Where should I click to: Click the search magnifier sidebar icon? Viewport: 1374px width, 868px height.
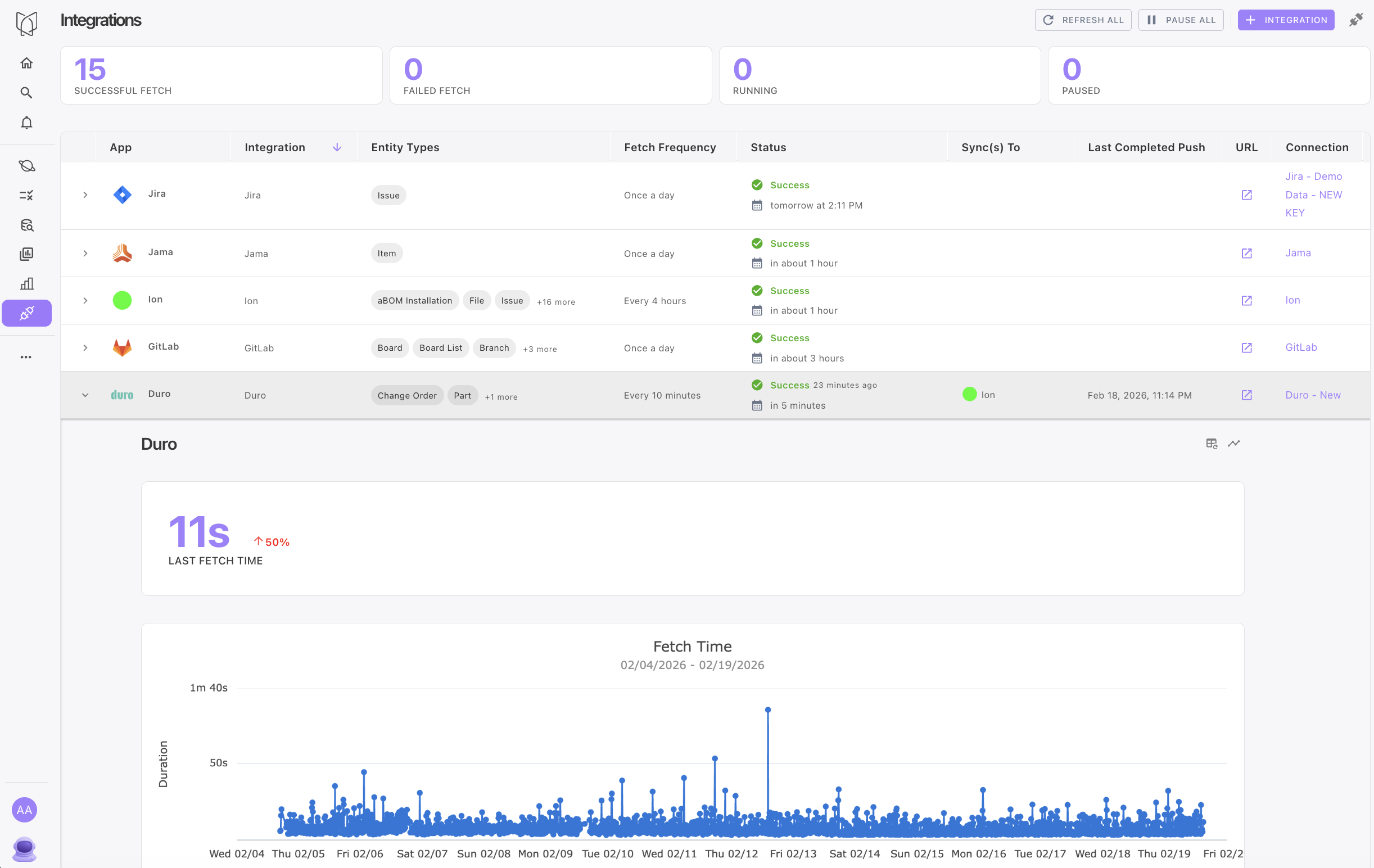coord(26,92)
